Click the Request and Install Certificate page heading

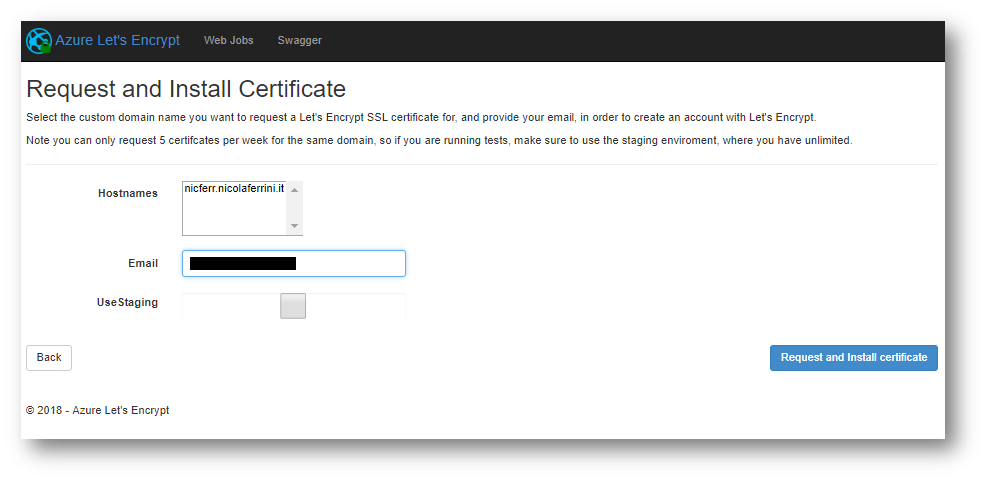tap(186, 89)
